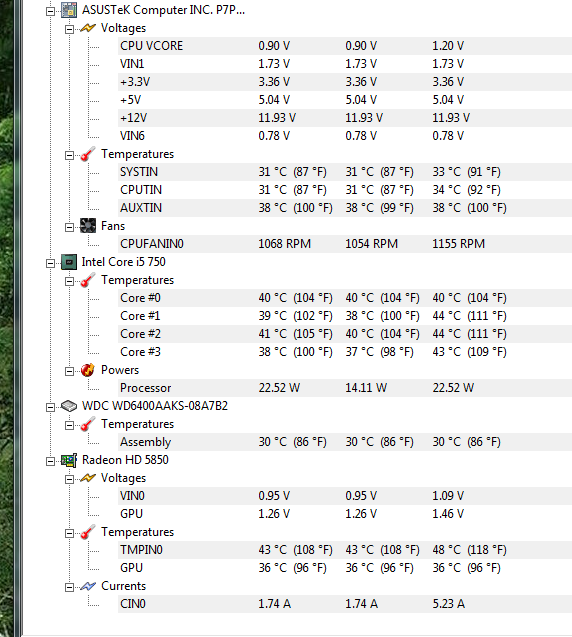Click the 5.23 A max current value

448,604
